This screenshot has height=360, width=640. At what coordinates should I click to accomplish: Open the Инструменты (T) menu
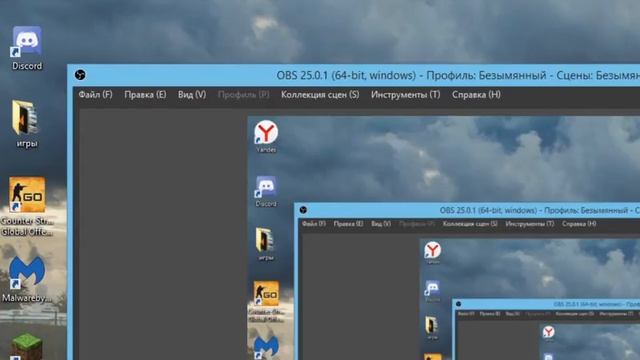405,95
